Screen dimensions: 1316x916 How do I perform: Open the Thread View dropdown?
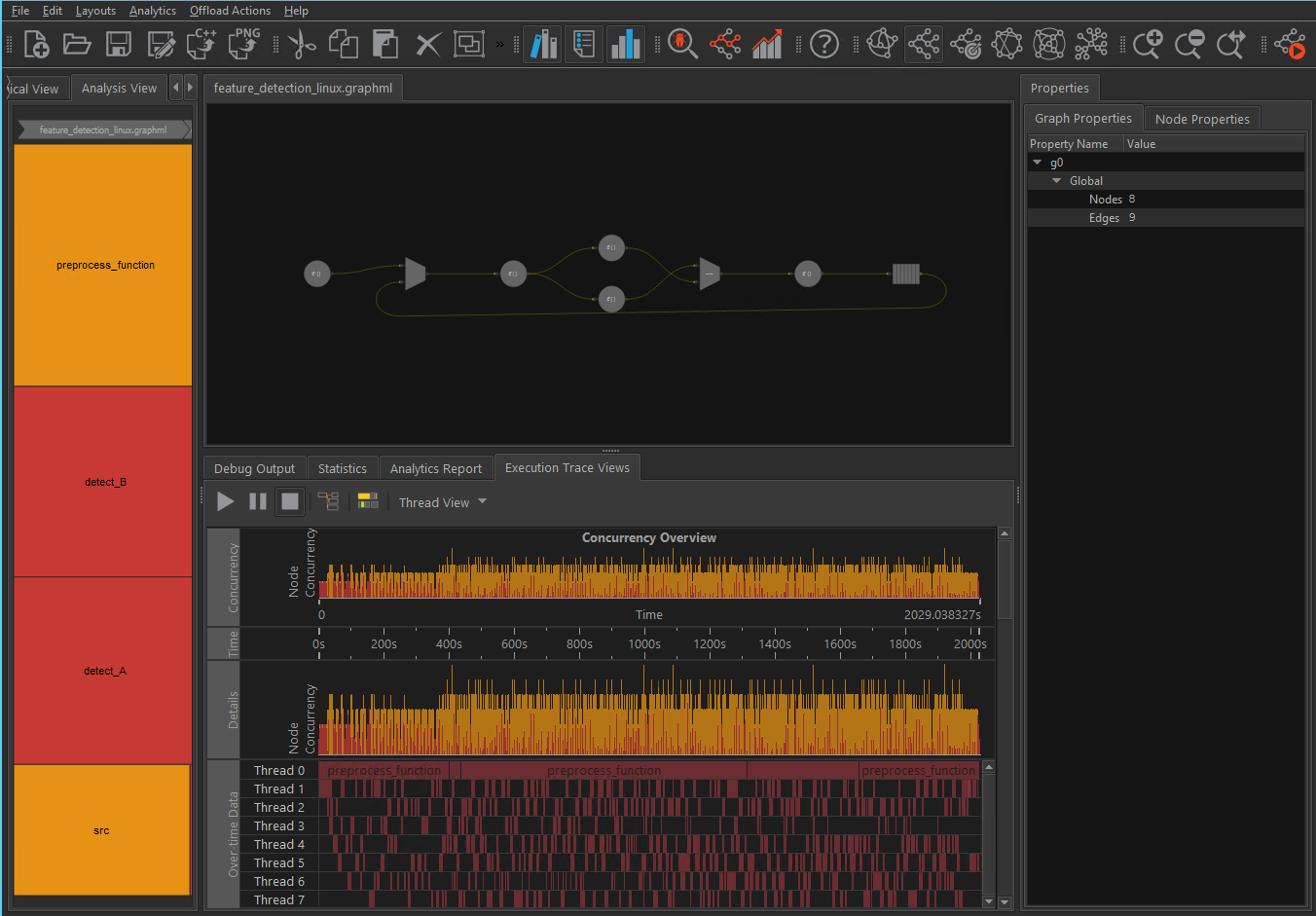[443, 502]
